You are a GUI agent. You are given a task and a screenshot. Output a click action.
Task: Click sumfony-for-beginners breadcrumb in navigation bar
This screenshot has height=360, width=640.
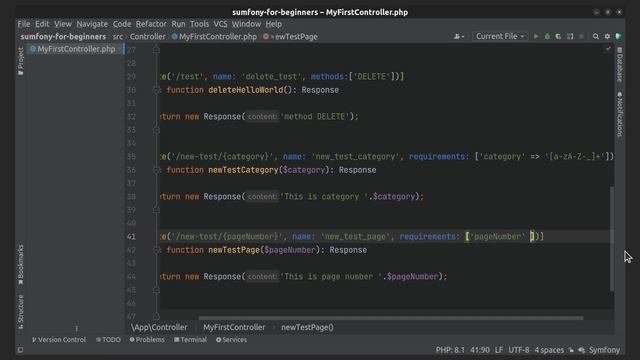(63, 36)
